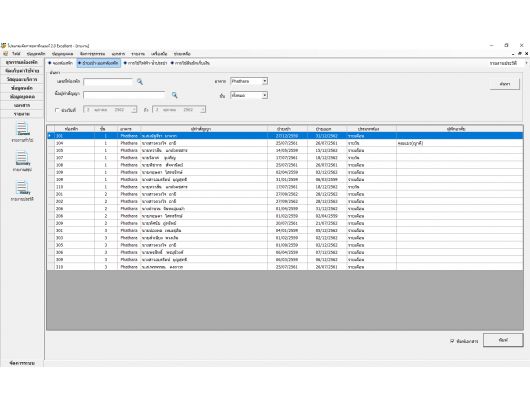Open the start date picker dropdown arrow

[x=134, y=110]
